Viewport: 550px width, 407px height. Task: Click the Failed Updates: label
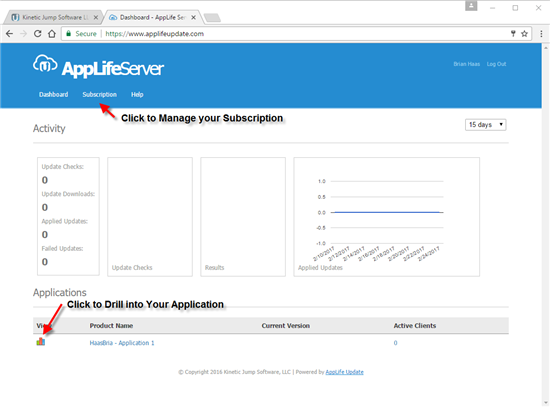[62, 248]
